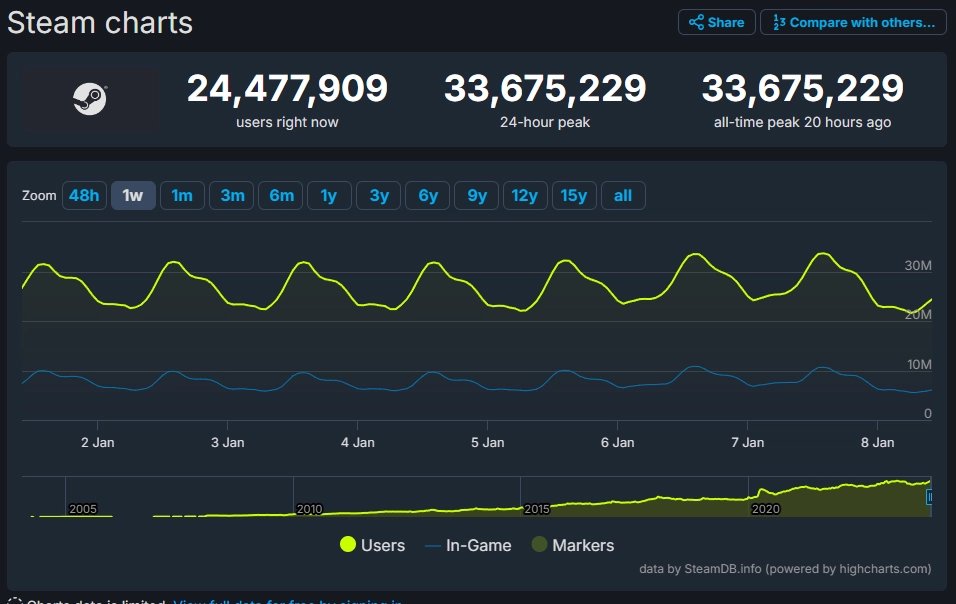Screen dimensions: 956x604
Task: Set chart zoom to 1y
Action: point(329,196)
